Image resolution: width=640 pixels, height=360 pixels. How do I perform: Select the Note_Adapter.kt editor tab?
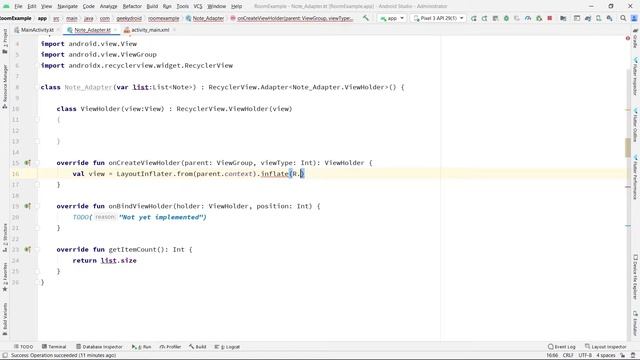tap(92, 30)
